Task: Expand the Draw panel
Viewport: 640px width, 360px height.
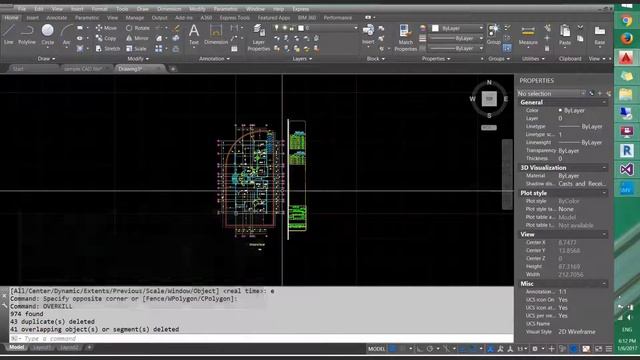Action: (46, 59)
